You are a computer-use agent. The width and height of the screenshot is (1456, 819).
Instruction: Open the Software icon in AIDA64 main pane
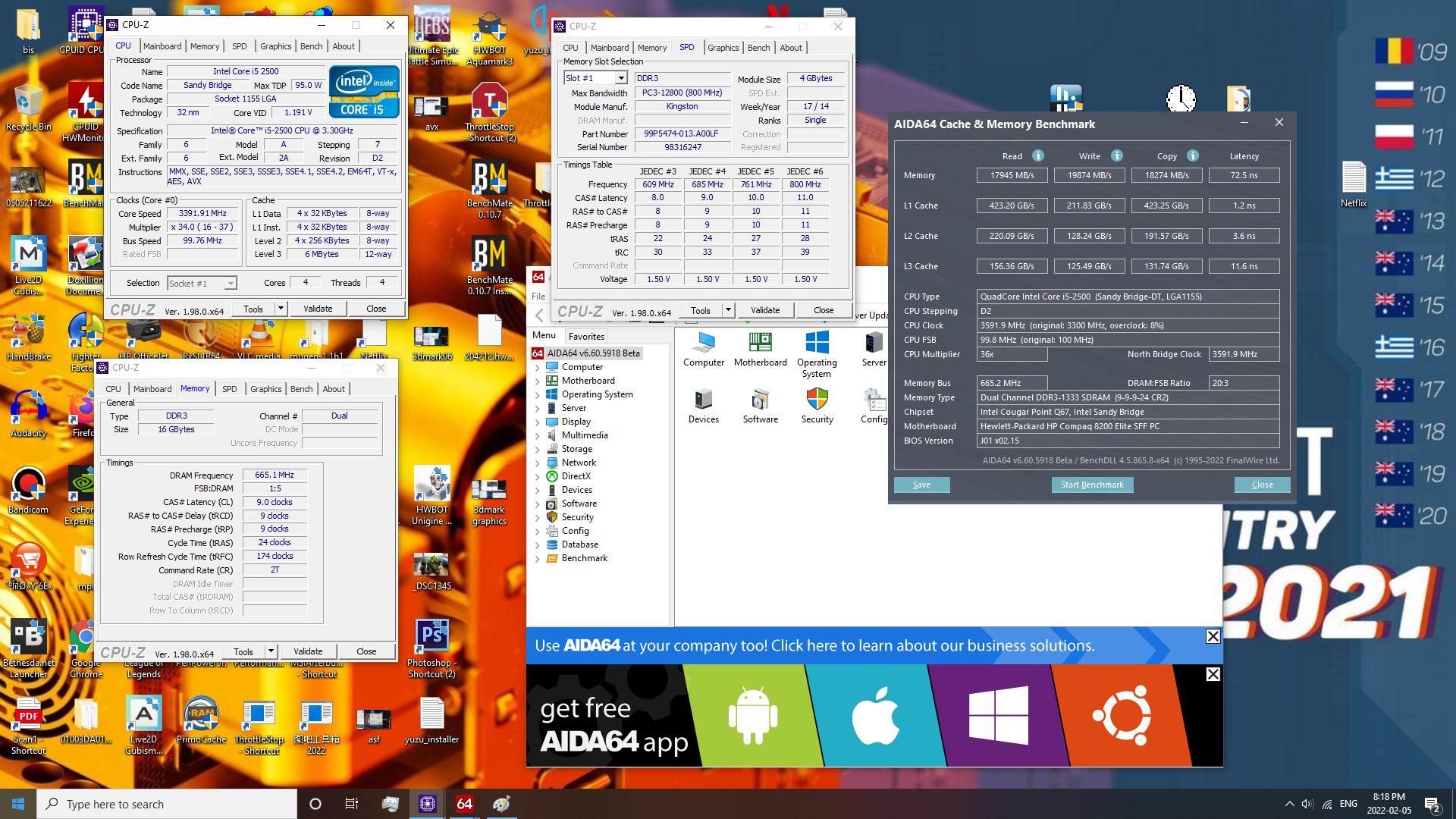pyautogui.click(x=760, y=406)
